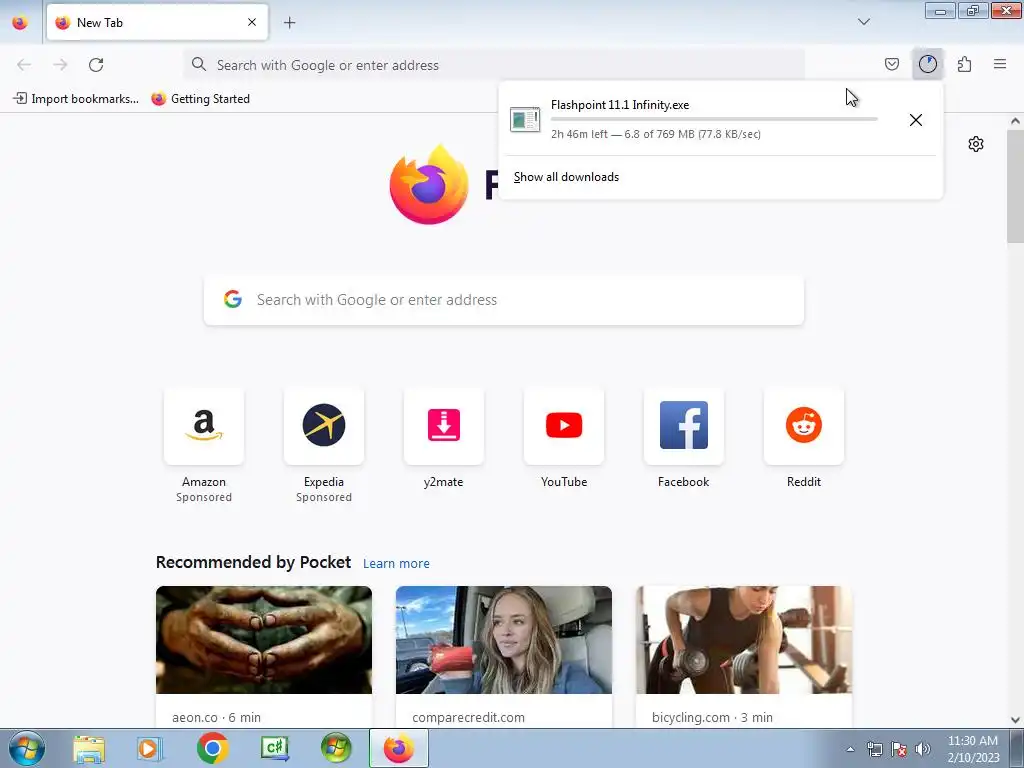Close the New Tab tab
1024x768 pixels.
point(252,22)
